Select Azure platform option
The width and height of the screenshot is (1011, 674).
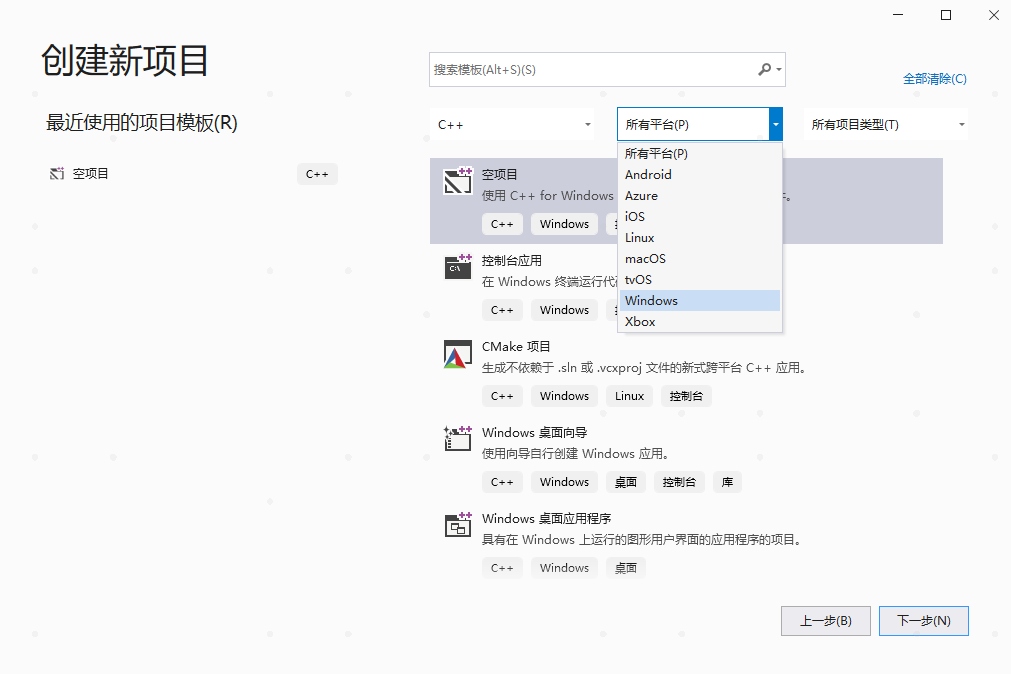[x=700, y=195]
